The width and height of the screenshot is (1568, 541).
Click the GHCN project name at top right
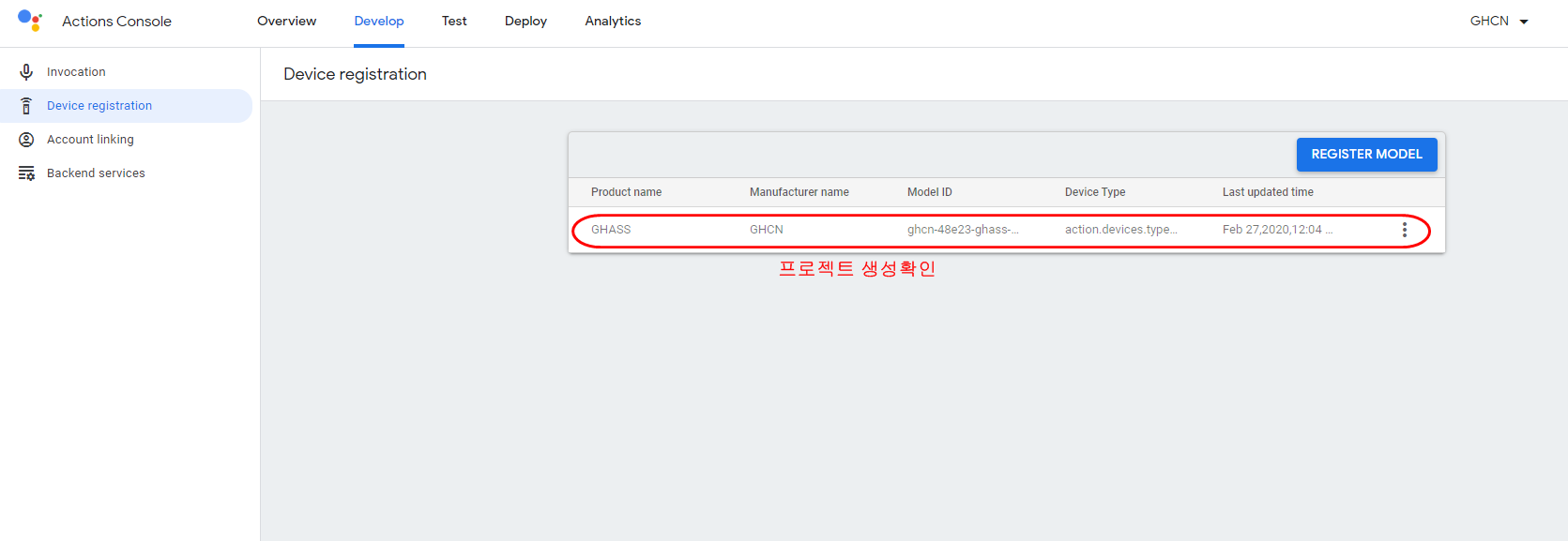pos(1489,22)
